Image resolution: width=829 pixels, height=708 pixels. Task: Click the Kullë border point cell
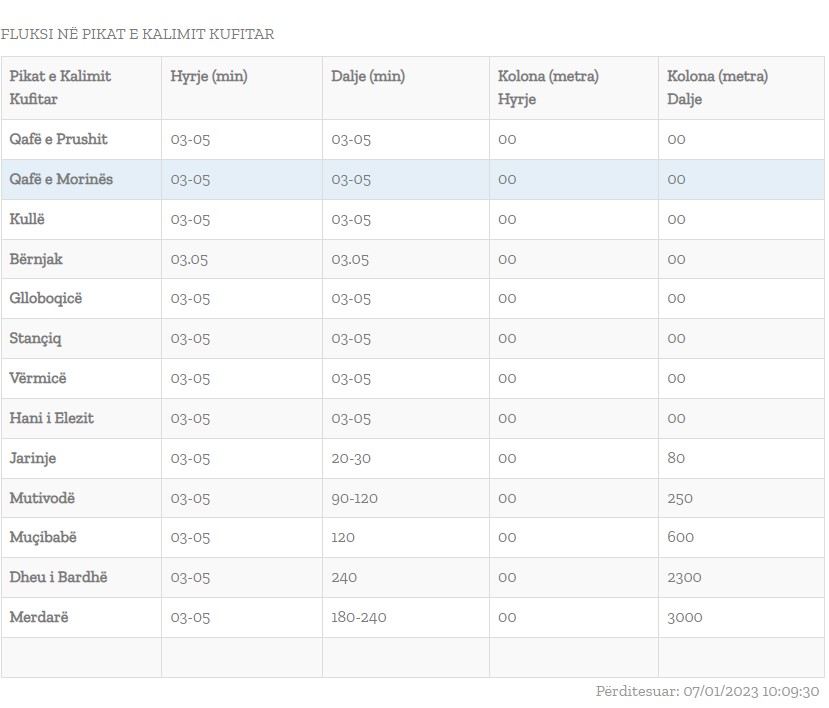(x=27, y=219)
